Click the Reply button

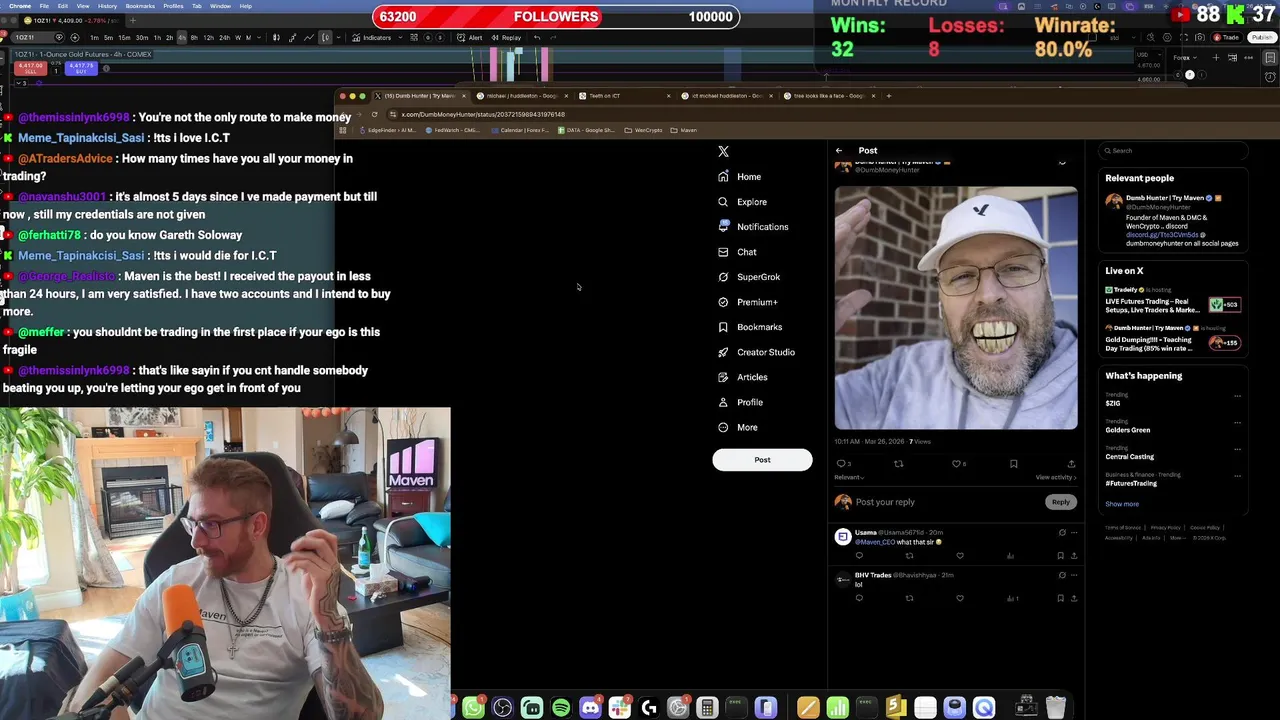click(x=1061, y=502)
